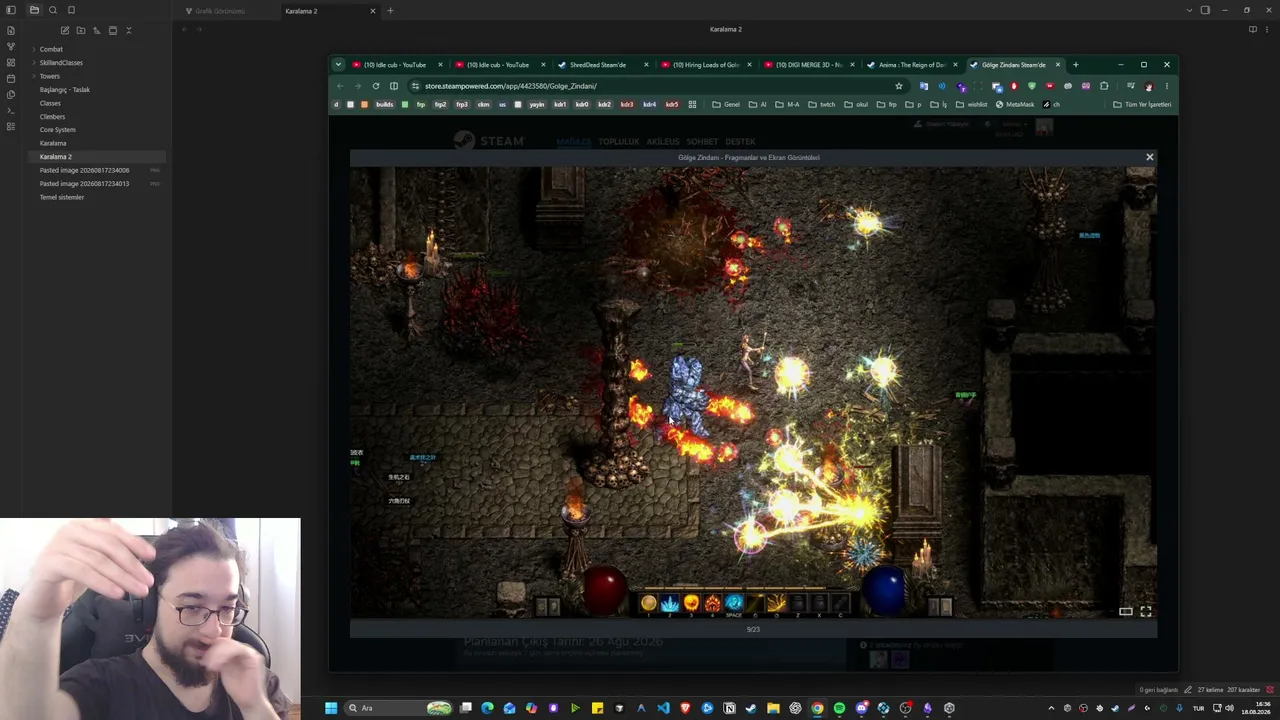Open the Windows Start menu
The image size is (1280, 720).
point(331,708)
